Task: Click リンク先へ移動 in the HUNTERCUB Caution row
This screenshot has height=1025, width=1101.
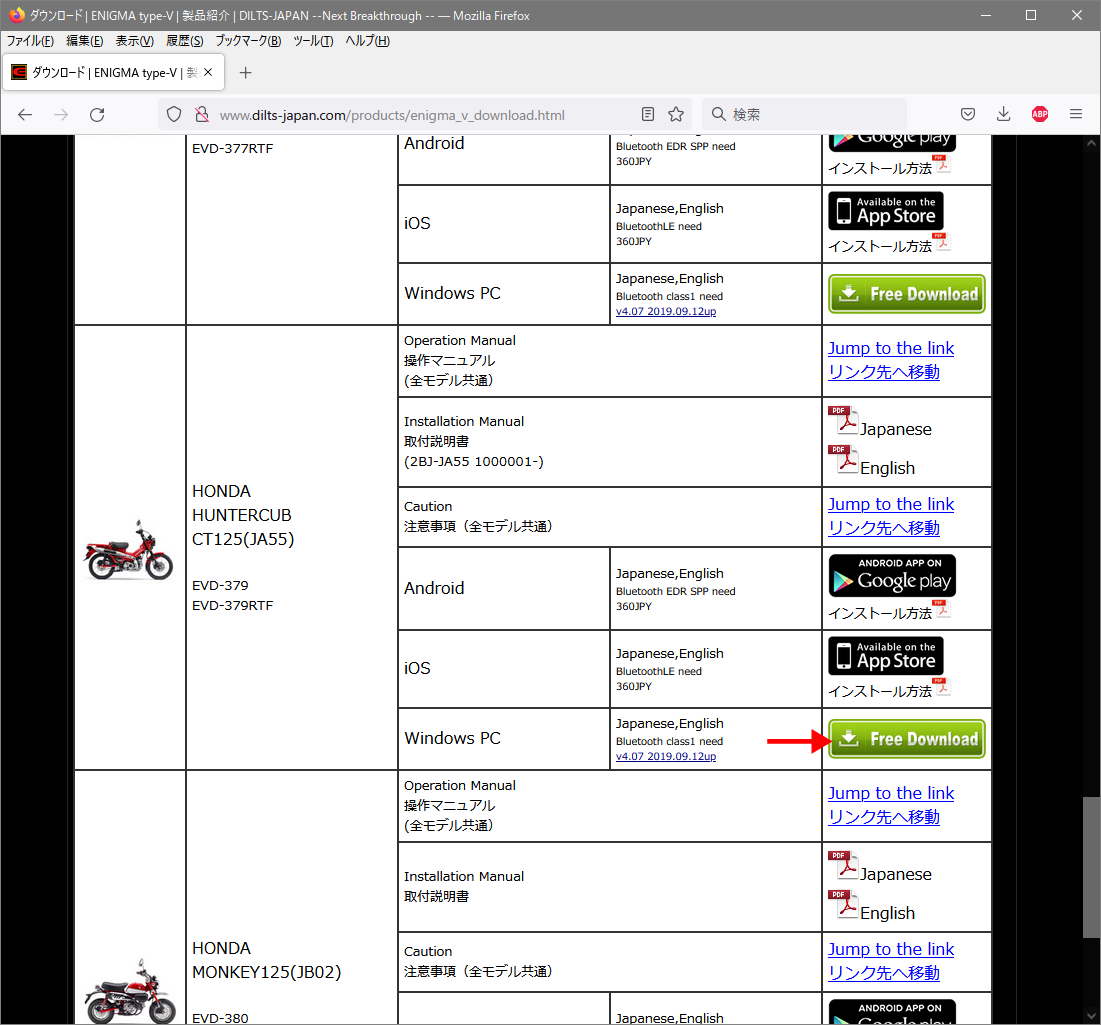Action: point(883,528)
